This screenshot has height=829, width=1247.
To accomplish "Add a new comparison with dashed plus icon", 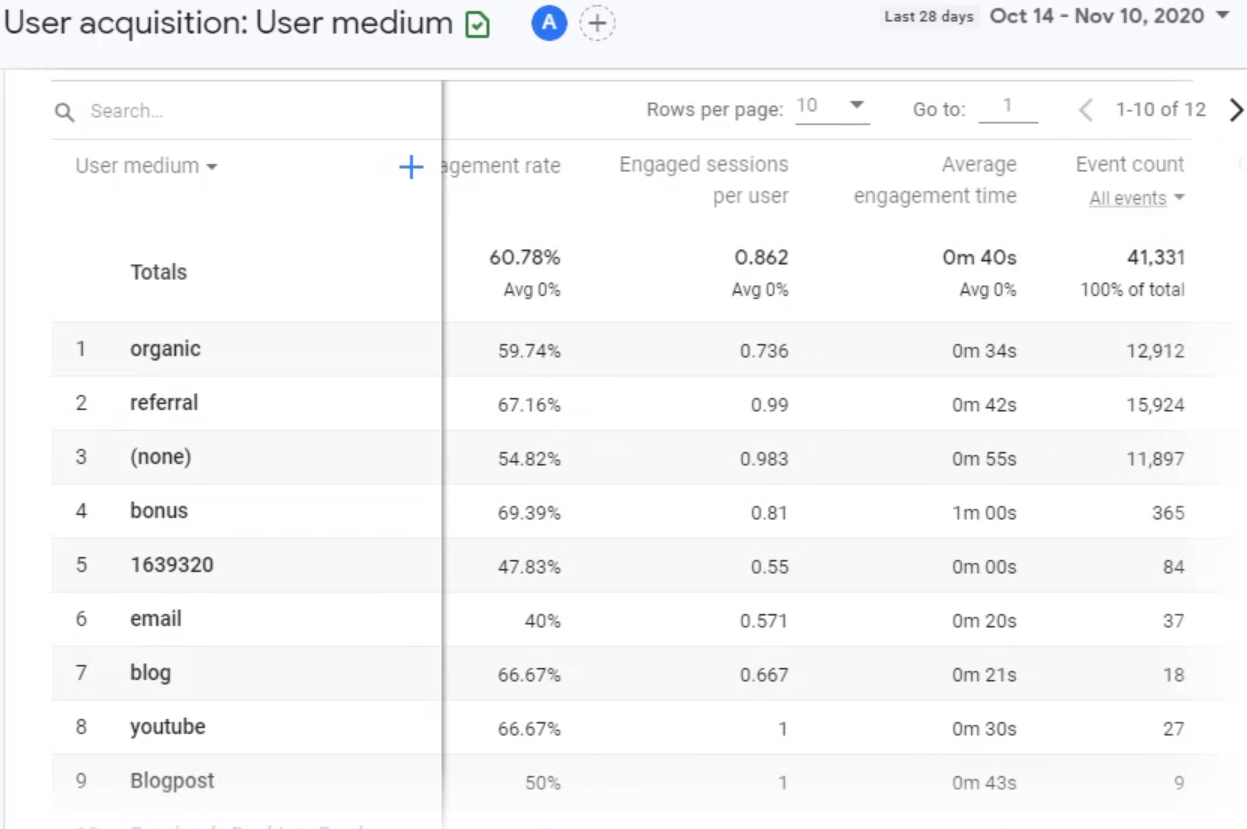I will (x=597, y=24).
